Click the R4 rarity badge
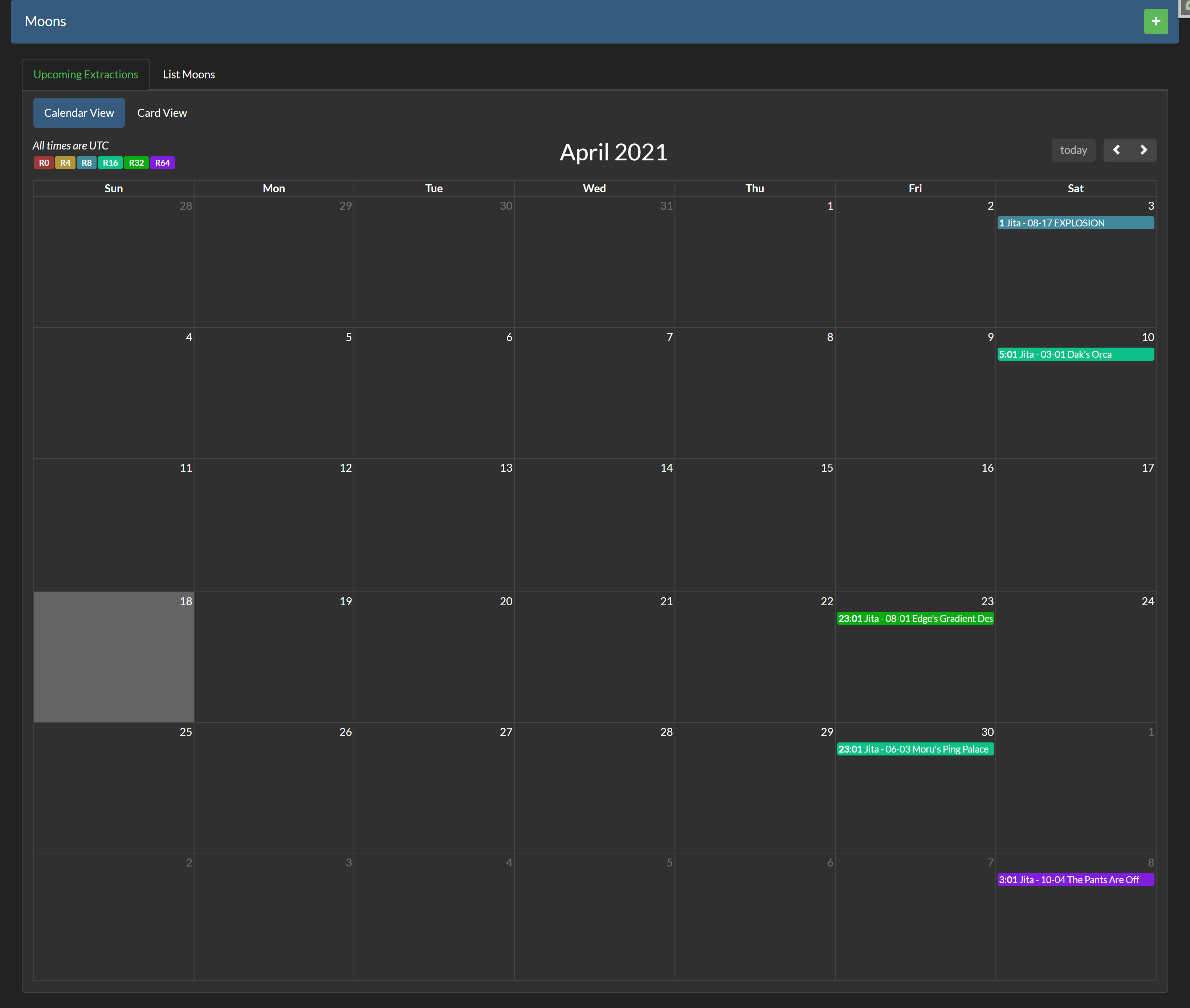Screen dimensions: 1190x1008 65,163
